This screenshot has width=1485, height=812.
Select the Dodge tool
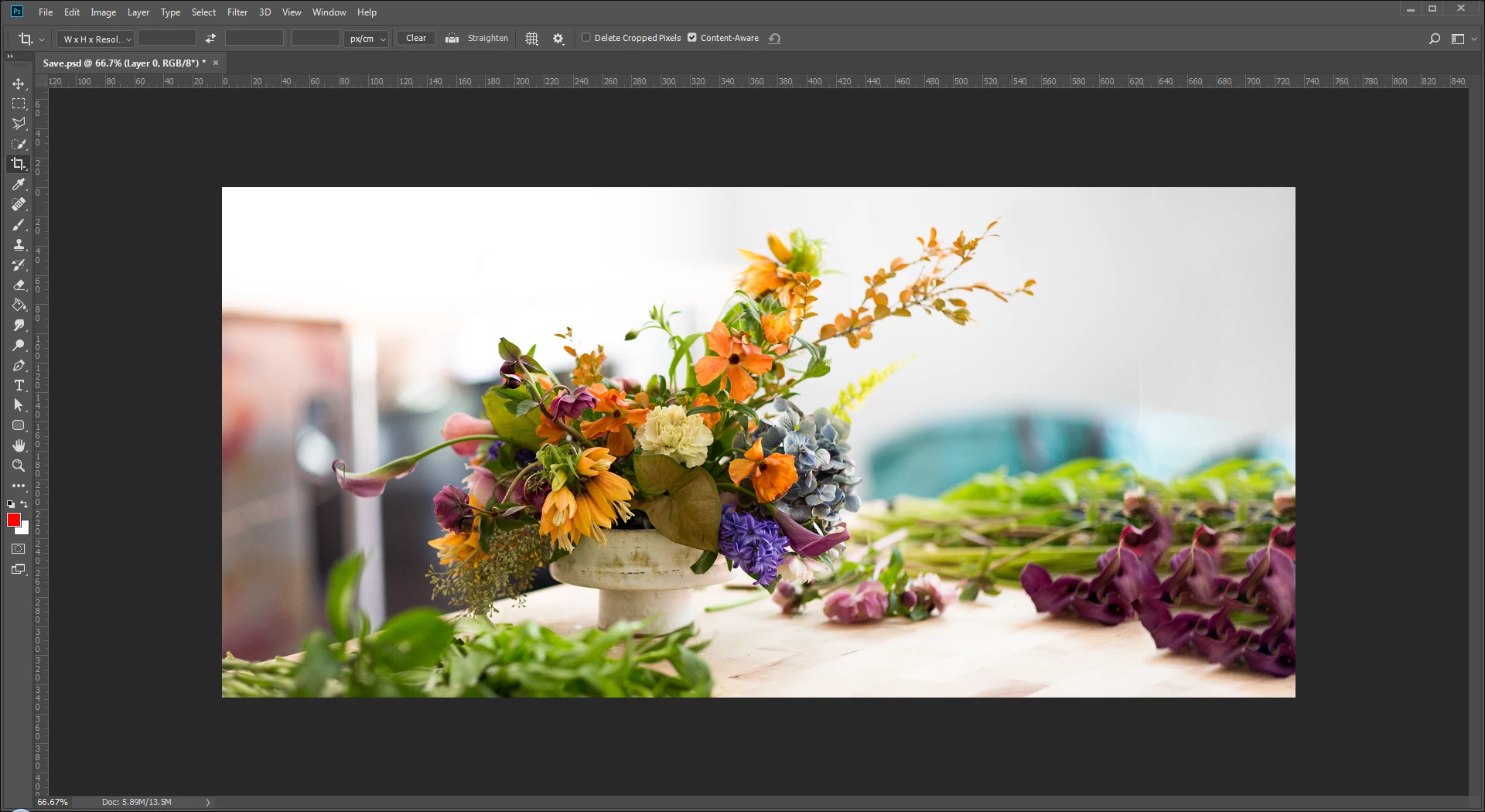(x=19, y=345)
